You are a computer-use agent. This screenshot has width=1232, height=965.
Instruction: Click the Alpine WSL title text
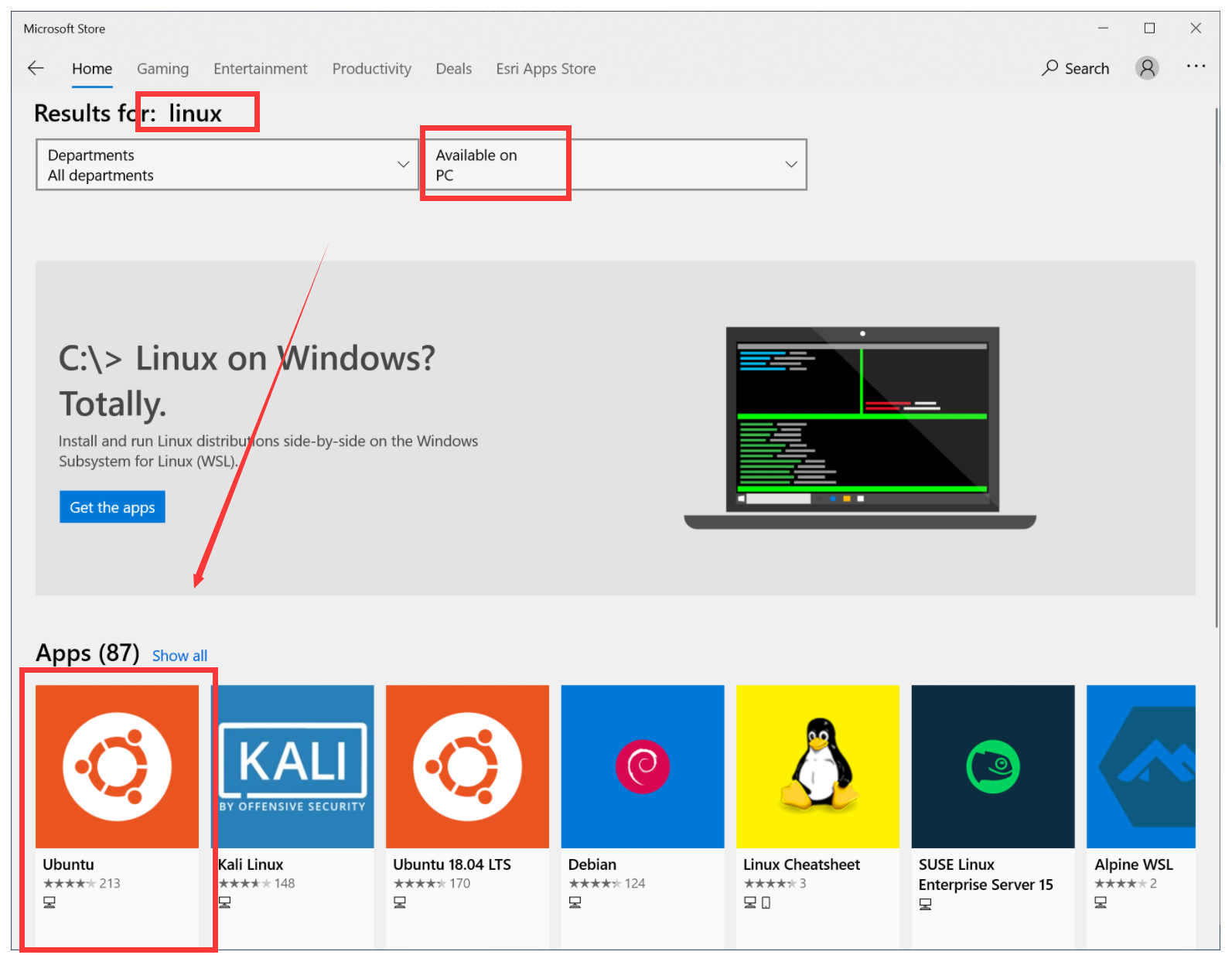coord(1134,864)
